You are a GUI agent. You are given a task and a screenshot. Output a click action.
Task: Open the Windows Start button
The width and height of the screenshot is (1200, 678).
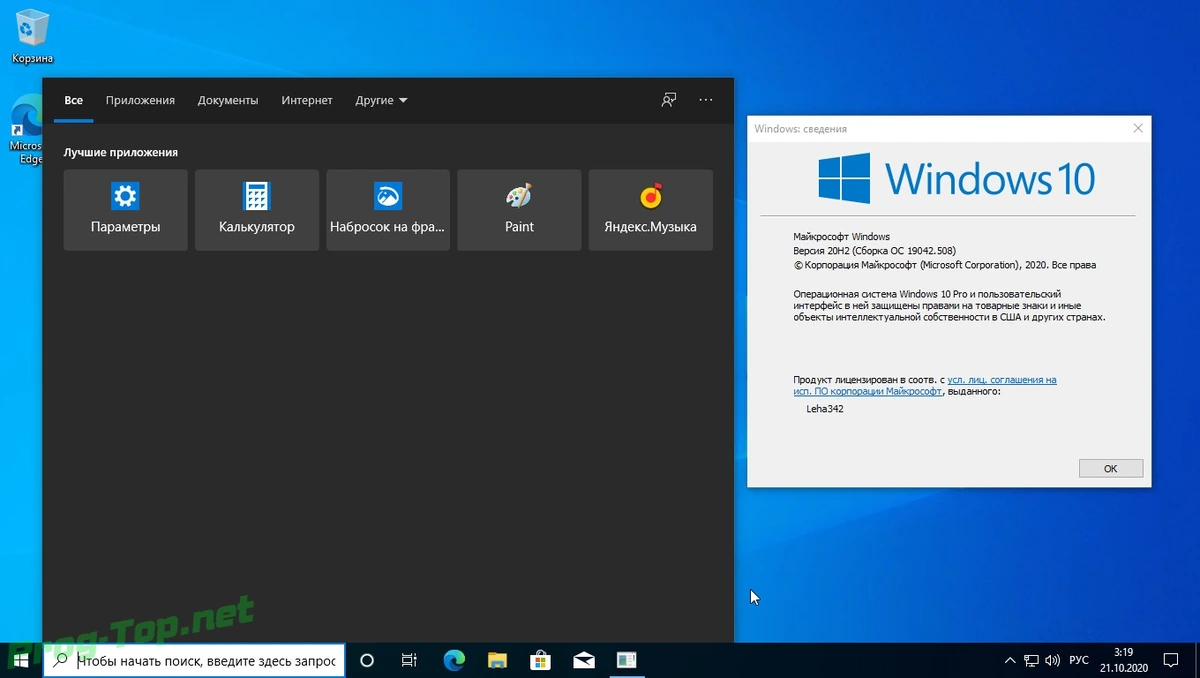21,661
